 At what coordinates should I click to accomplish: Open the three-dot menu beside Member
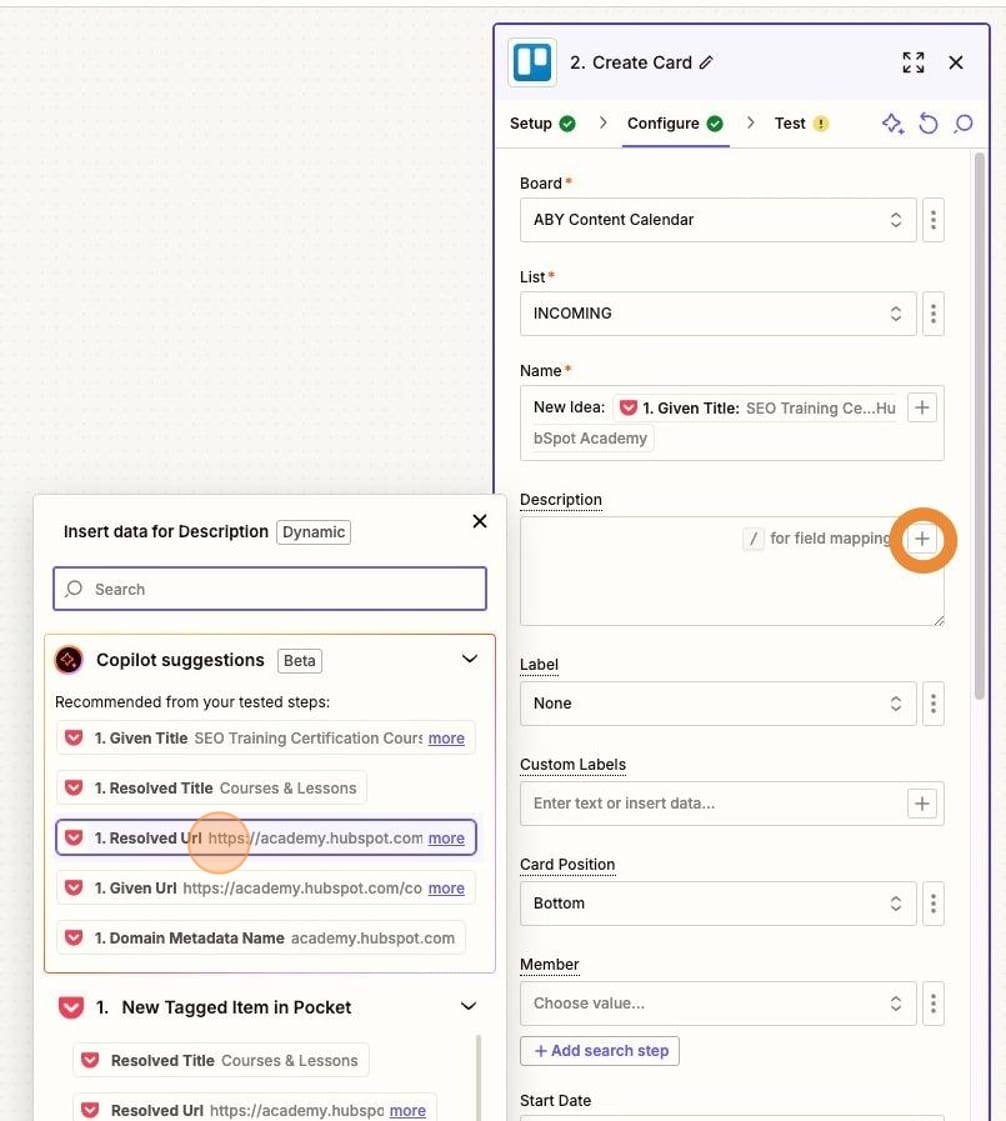pyautogui.click(x=933, y=1003)
